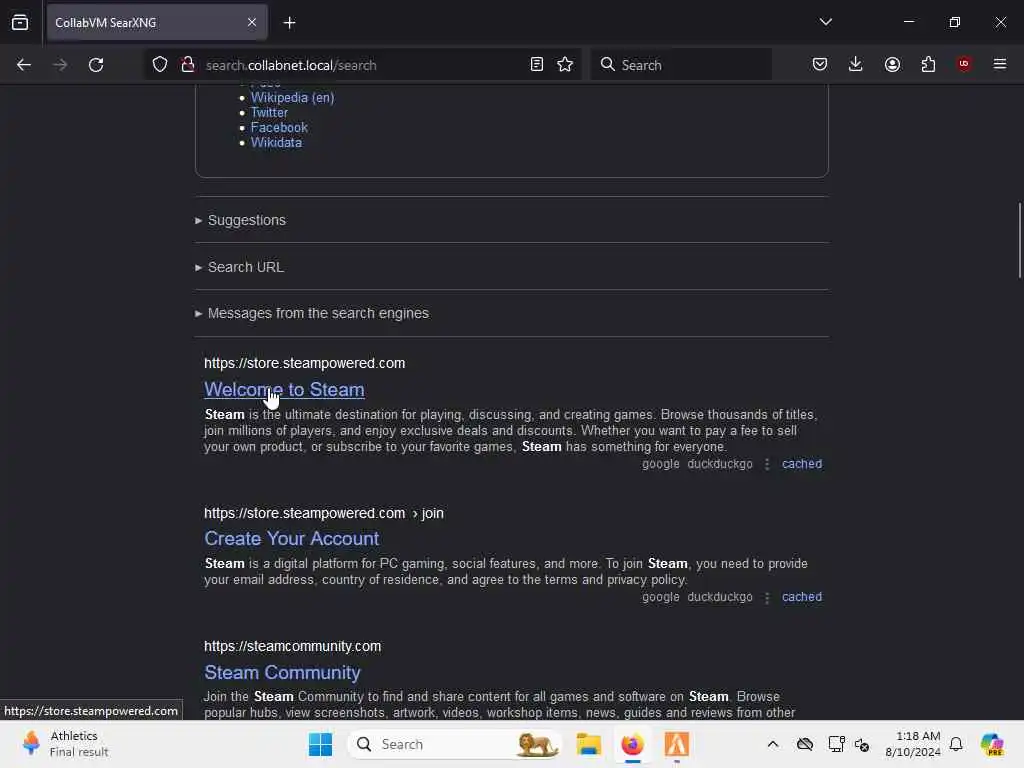Go forward with the forward arrow

(59, 65)
